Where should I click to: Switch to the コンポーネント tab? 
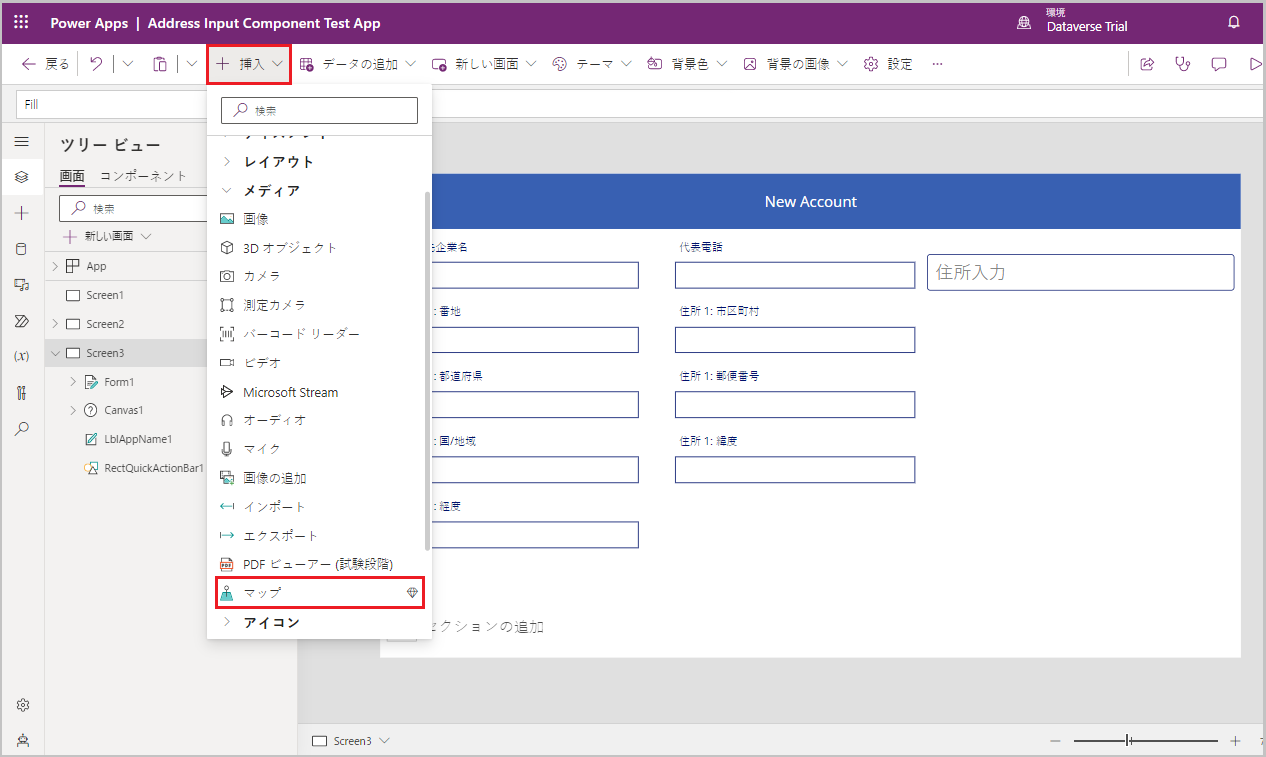tap(143, 176)
